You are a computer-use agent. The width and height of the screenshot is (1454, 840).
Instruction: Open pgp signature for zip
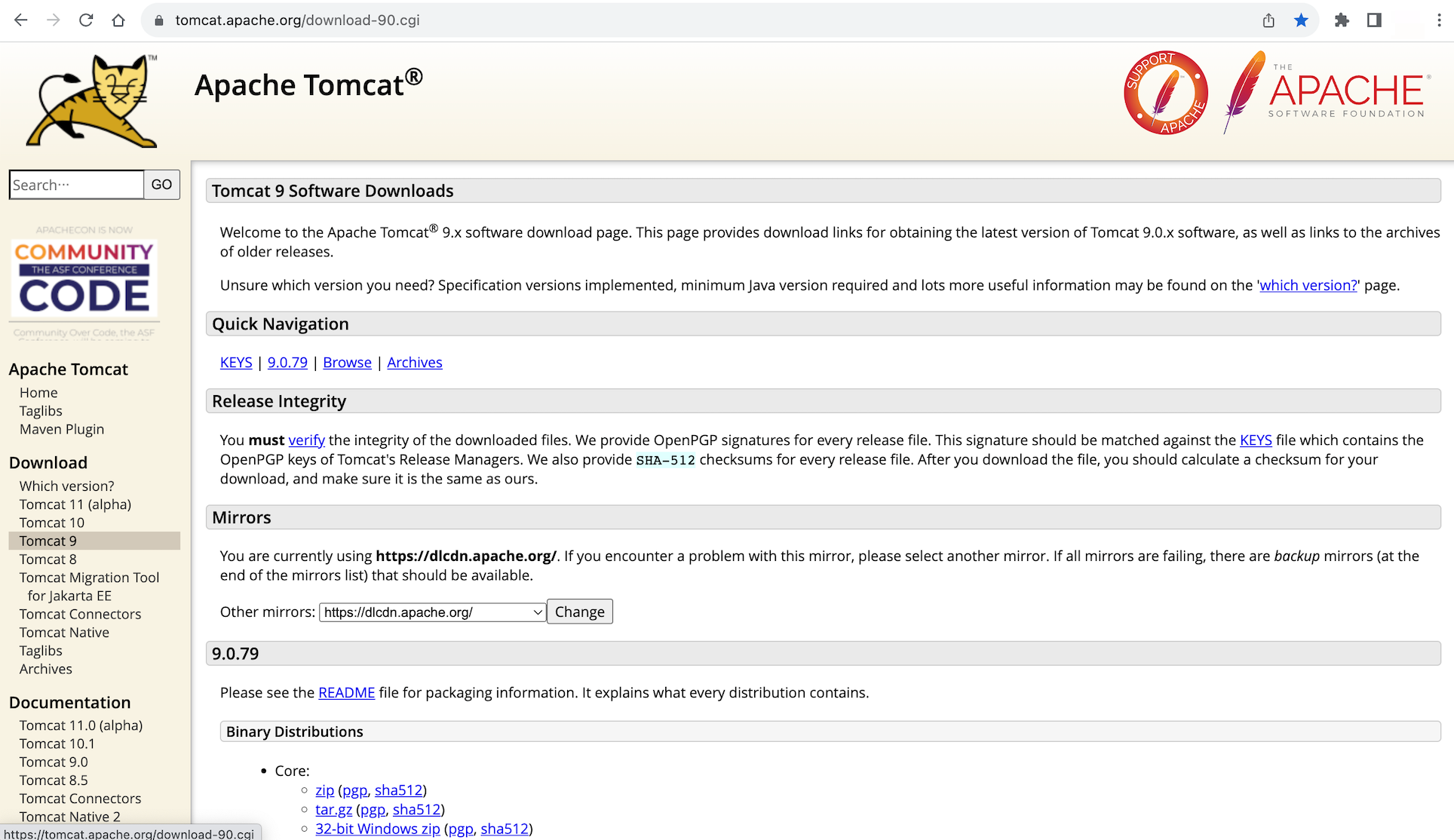coord(355,790)
